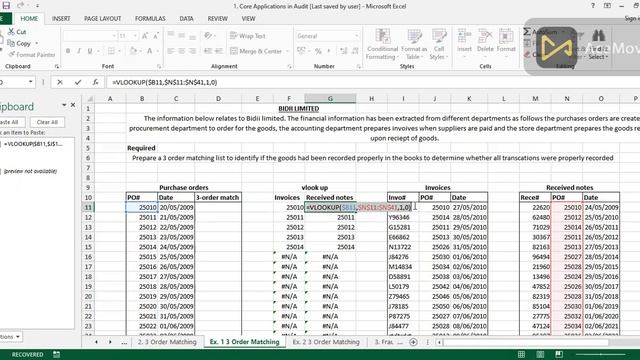The width and height of the screenshot is (640, 360).
Task: Open the Borders tool icon
Action: click(x=111, y=51)
